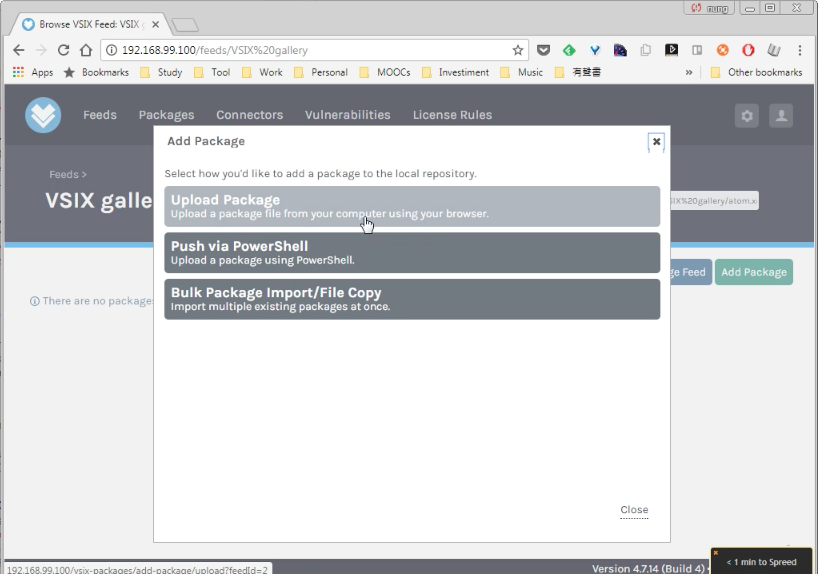This screenshot has height=574, width=818.
Task: Open the Music bookmarks folder
Action: pos(522,72)
